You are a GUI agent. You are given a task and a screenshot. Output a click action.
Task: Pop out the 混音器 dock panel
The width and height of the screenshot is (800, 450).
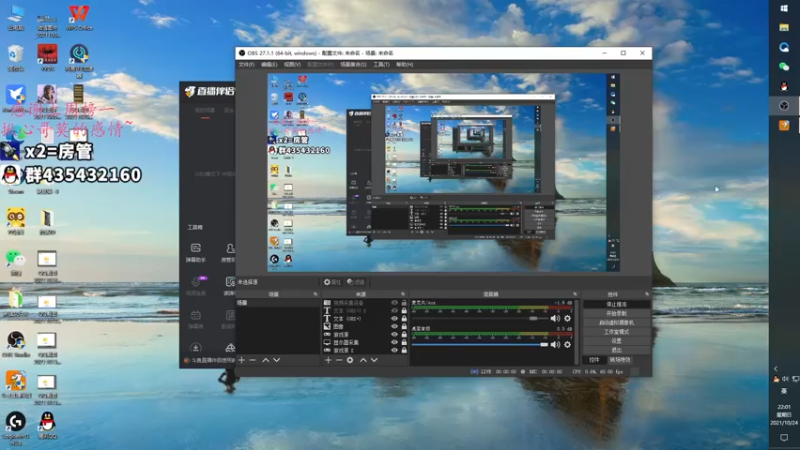pos(575,294)
